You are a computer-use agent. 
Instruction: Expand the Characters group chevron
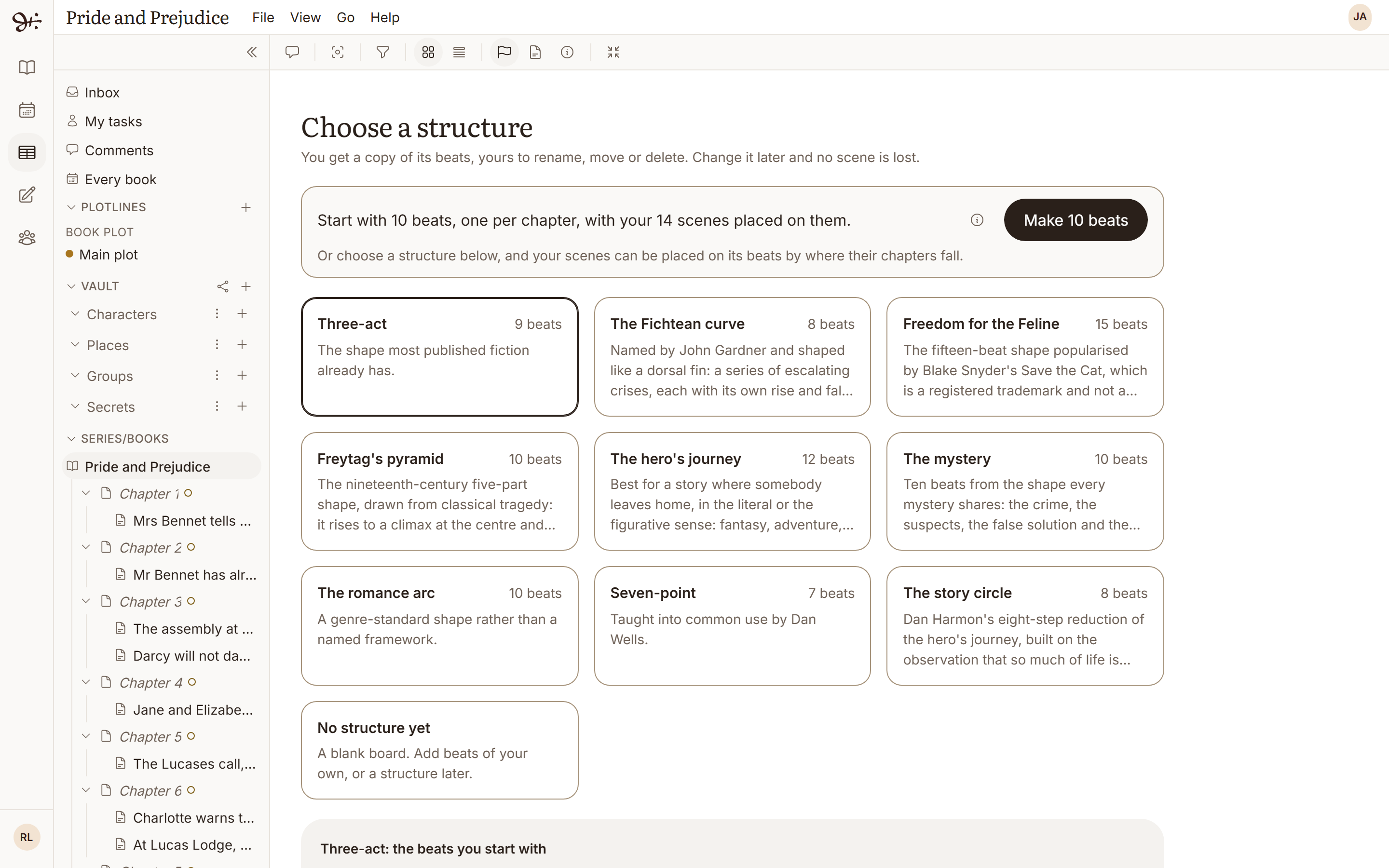pos(75,313)
